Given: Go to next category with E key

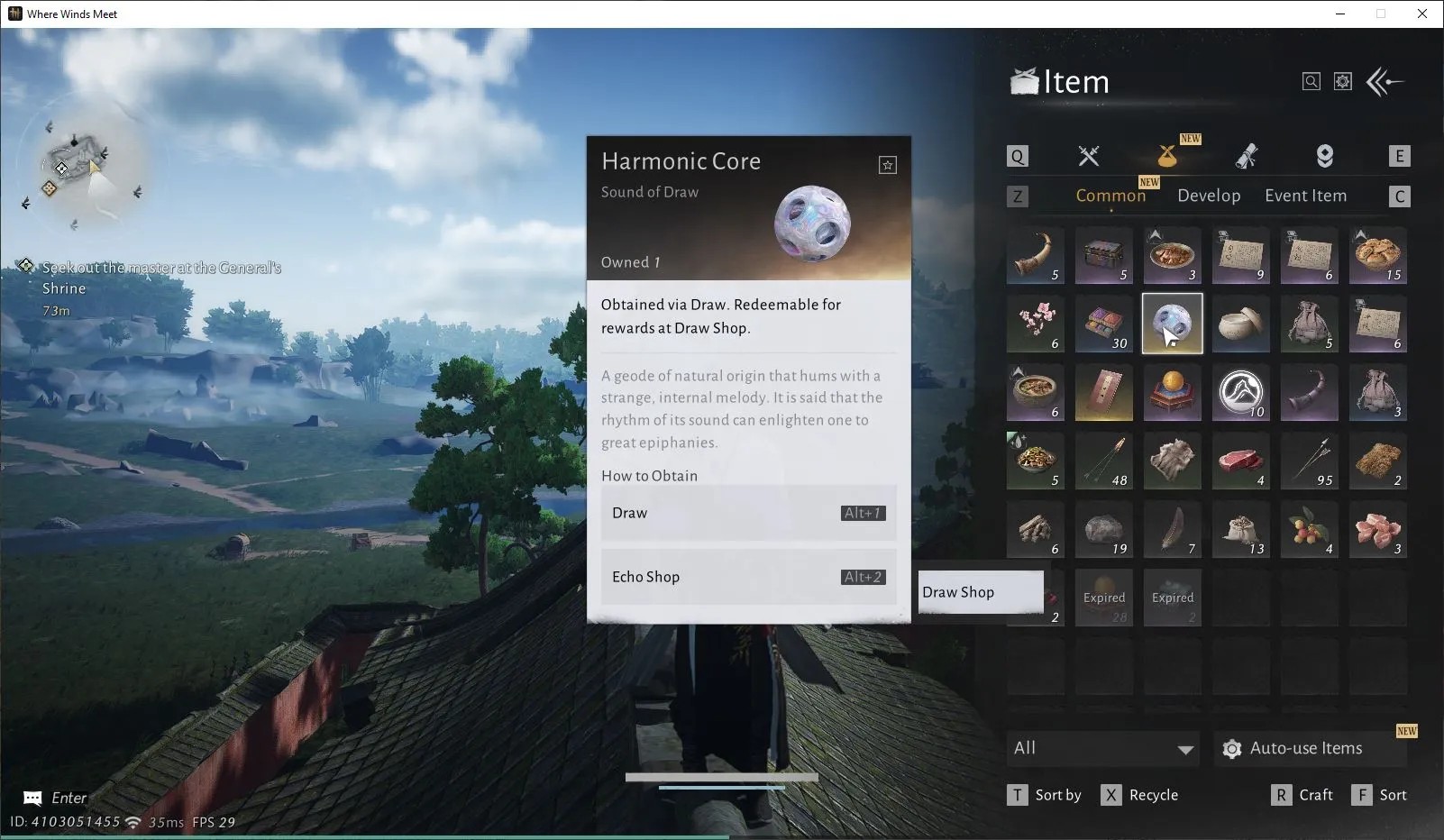Looking at the screenshot, I should click(x=1399, y=156).
